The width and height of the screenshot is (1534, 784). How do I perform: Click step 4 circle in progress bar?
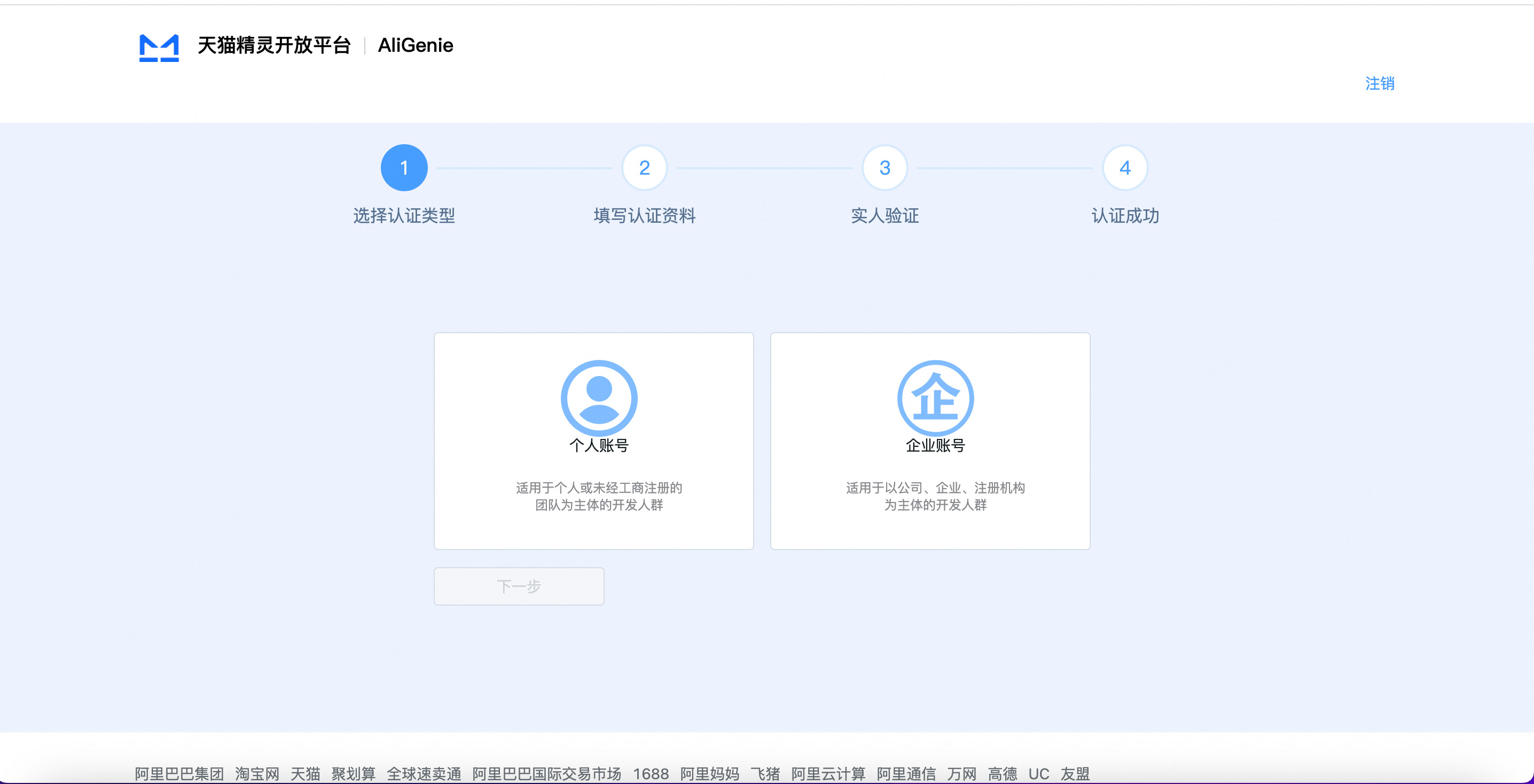pyautogui.click(x=1125, y=168)
